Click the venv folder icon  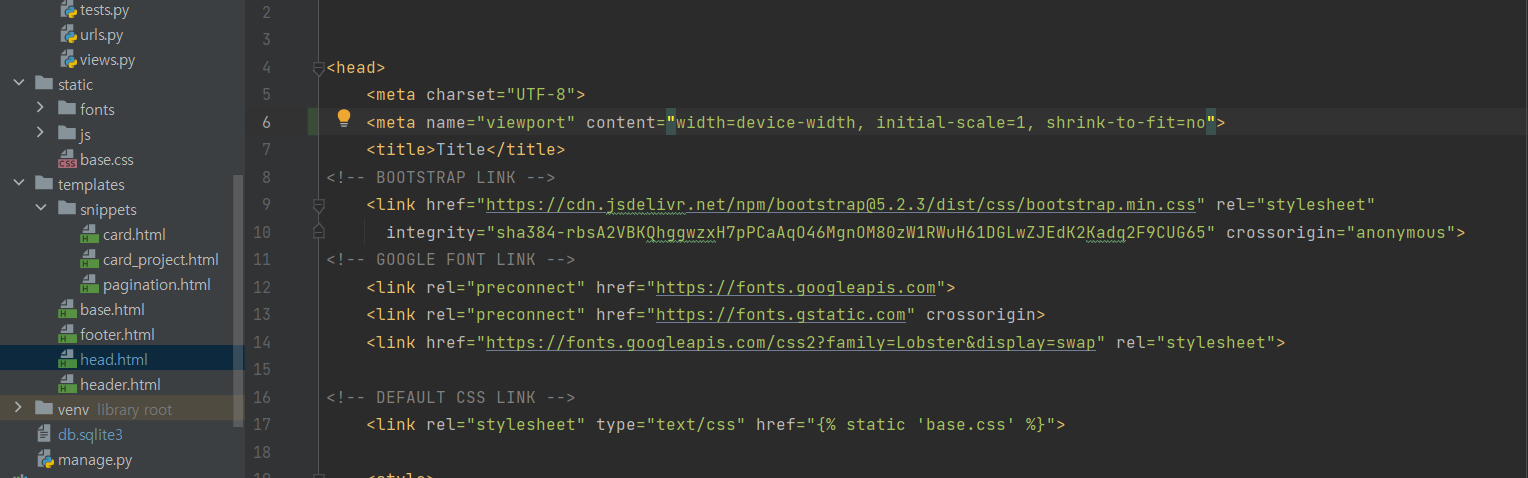coord(44,410)
